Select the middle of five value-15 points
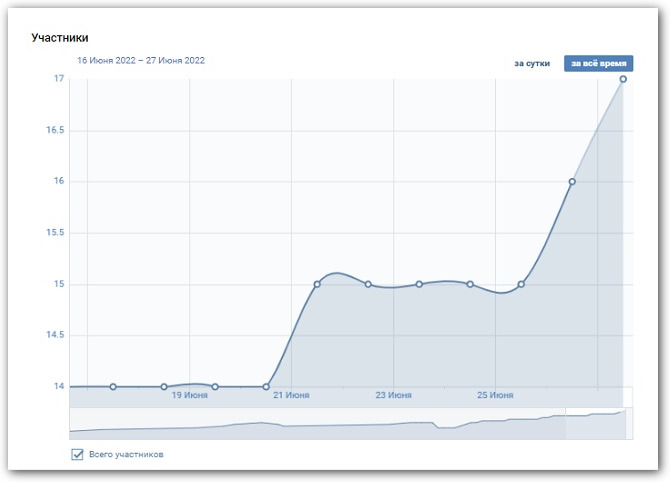Screen dimensions: 670x482 click(419, 284)
